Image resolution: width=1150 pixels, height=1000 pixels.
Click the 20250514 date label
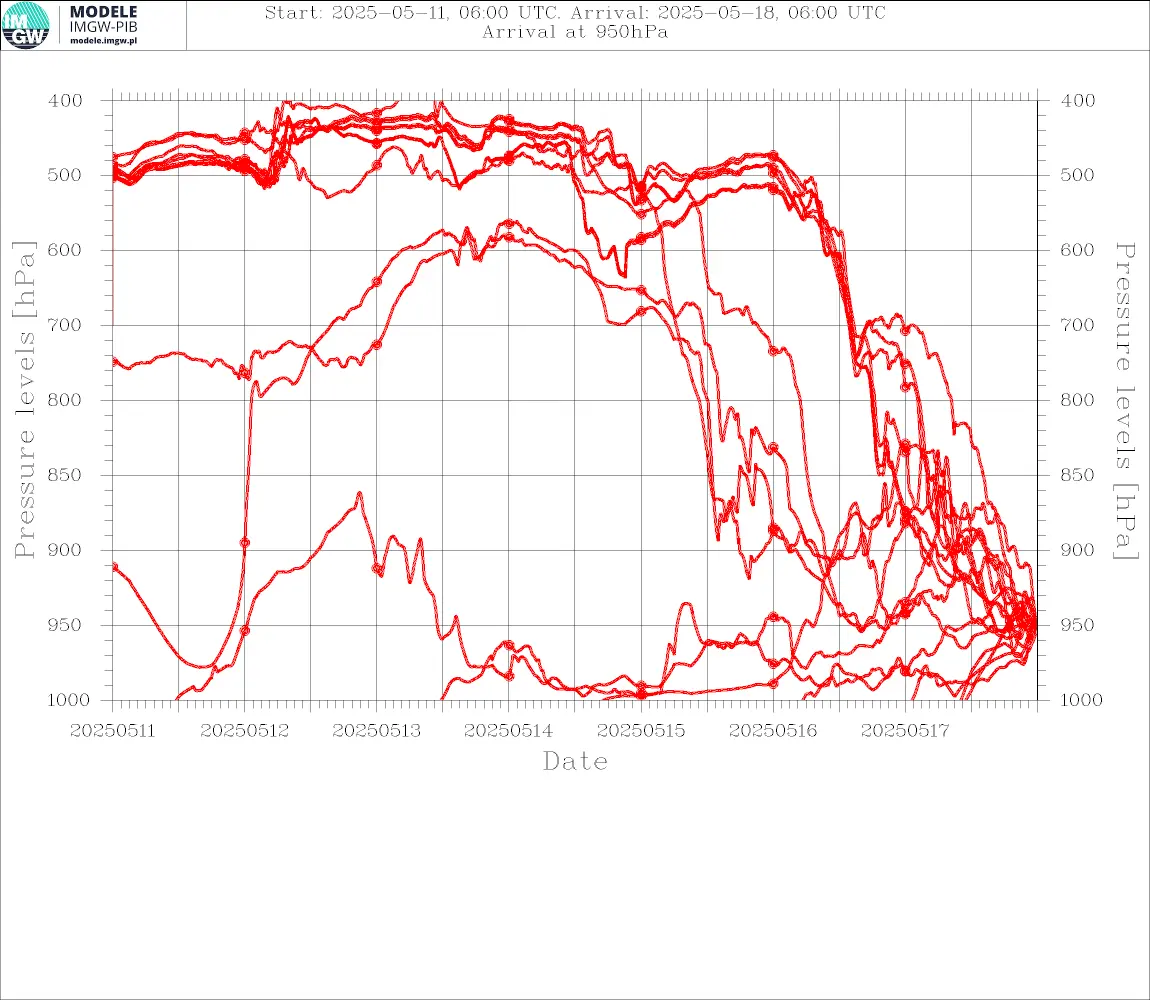[x=508, y=731]
